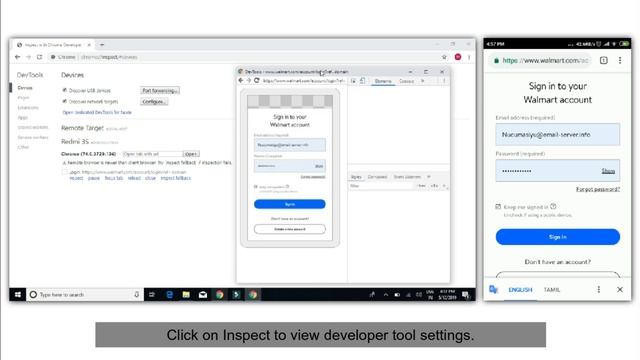The image size is (640, 360).
Task: Click the close link for the remote tab
Action: coord(150,178)
